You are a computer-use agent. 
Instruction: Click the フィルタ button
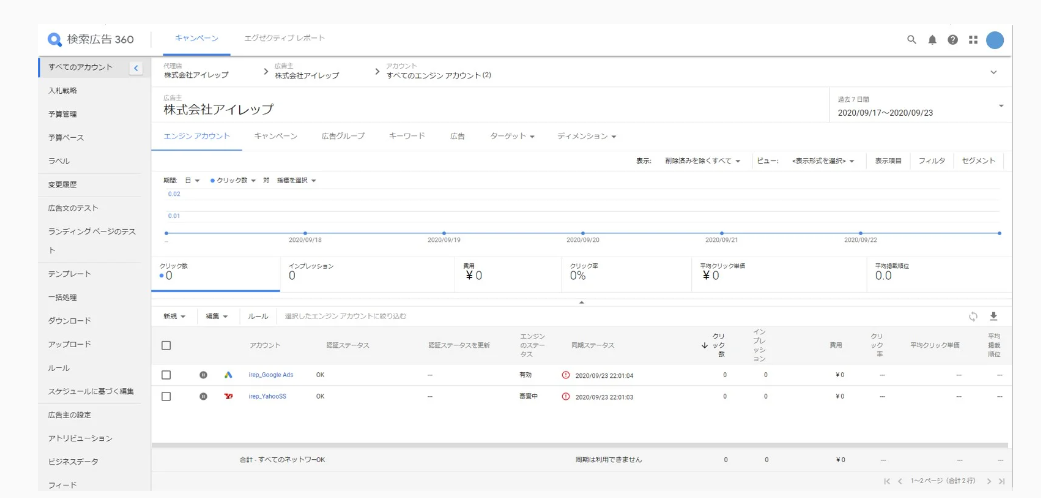click(931, 160)
